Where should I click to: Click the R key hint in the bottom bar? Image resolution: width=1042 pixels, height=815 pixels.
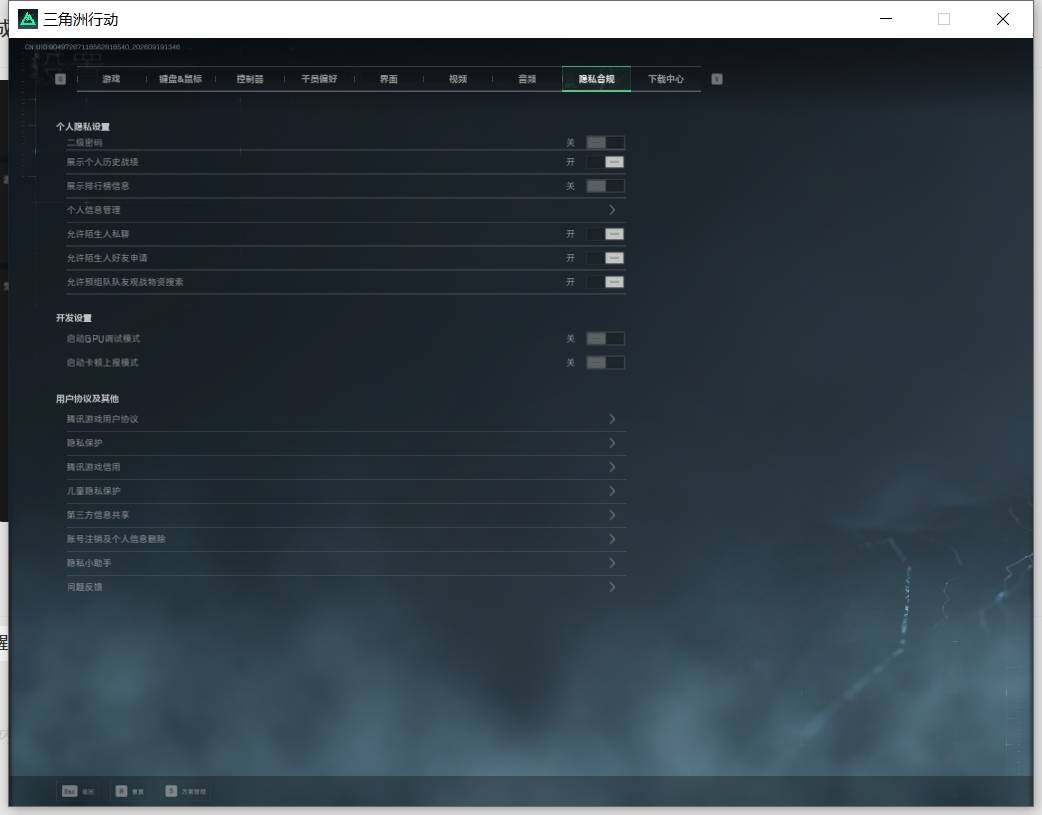pos(121,791)
